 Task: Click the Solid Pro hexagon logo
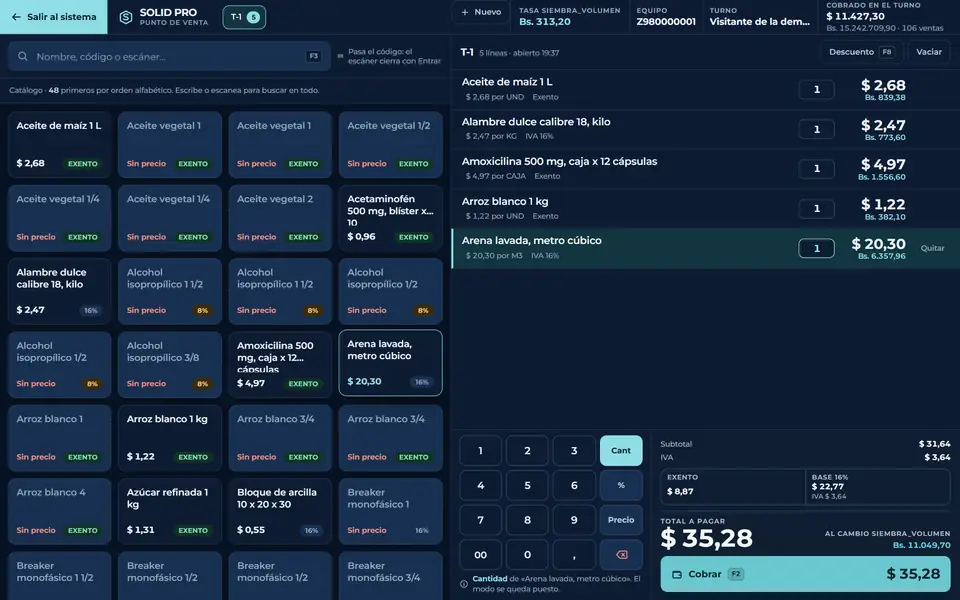click(126, 17)
